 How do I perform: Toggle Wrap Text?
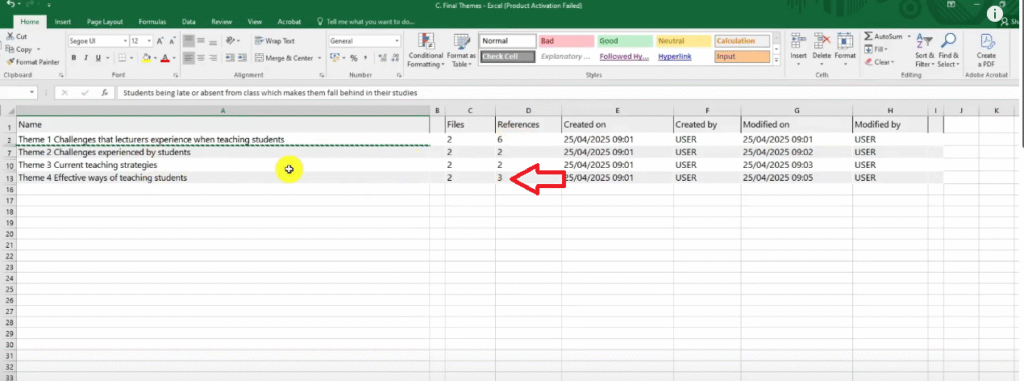pos(275,41)
